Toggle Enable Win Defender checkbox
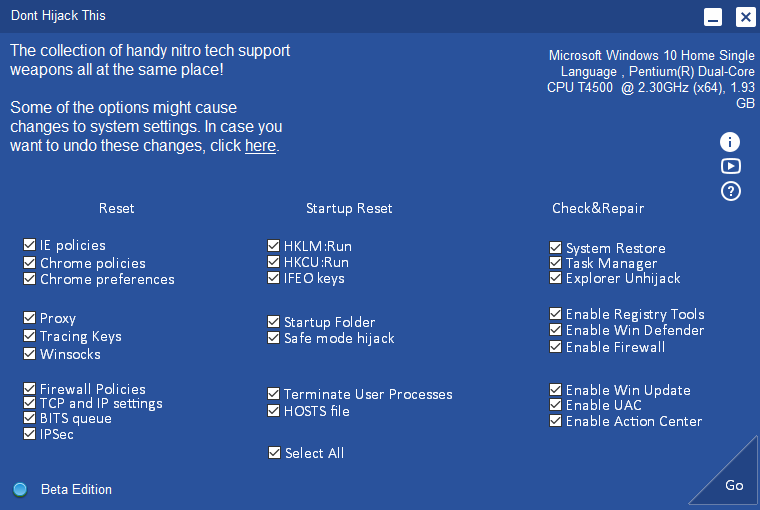 point(555,330)
